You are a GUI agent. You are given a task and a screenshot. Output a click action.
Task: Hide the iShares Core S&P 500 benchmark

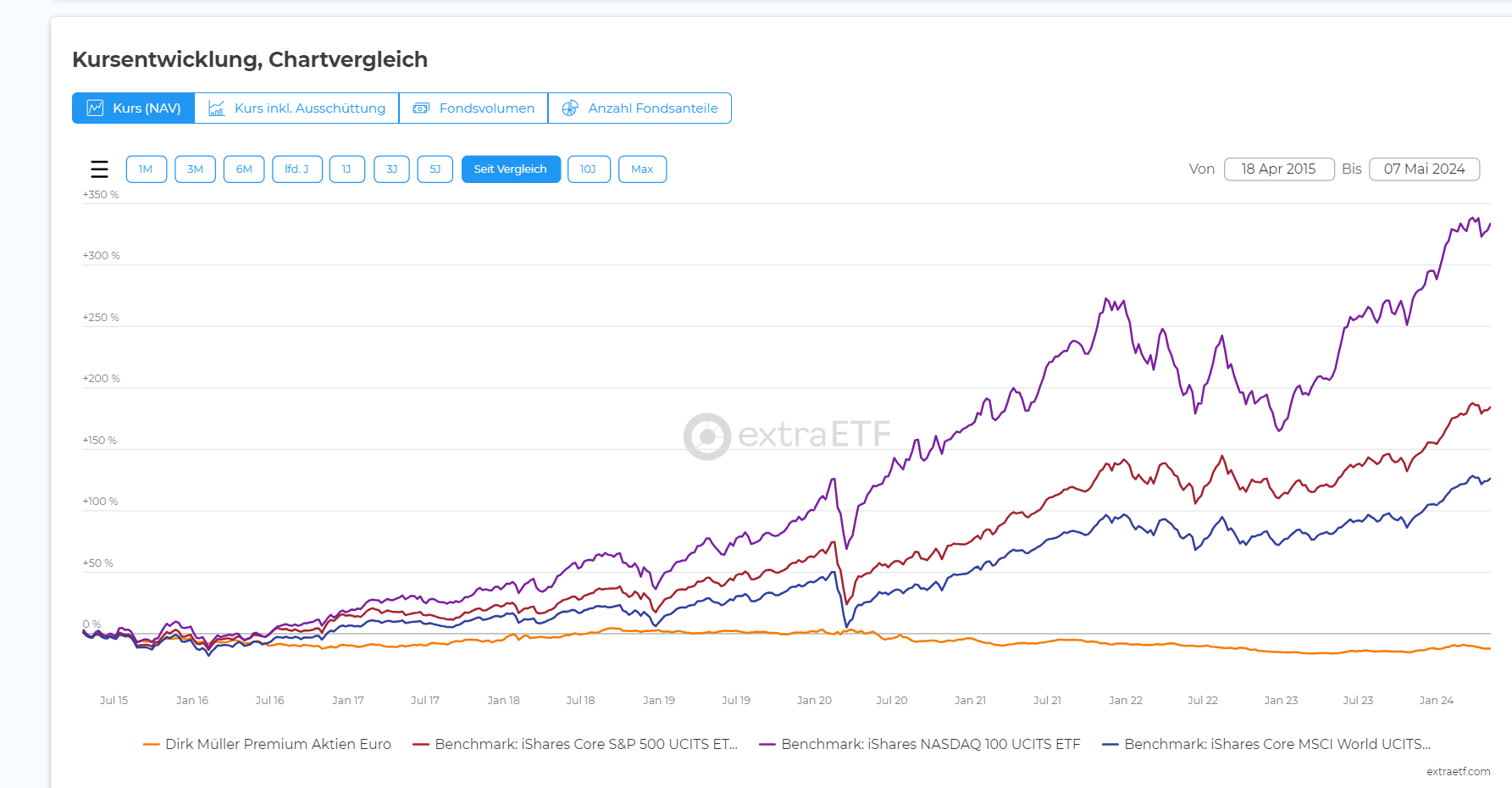[576, 744]
